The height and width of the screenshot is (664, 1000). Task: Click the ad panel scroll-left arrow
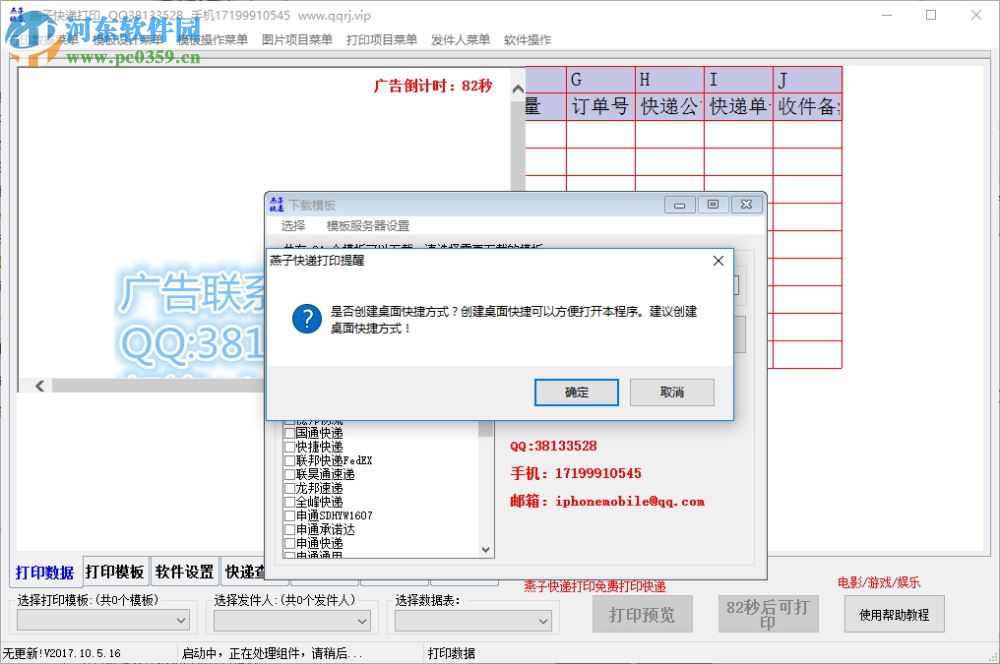[x=40, y=385]
